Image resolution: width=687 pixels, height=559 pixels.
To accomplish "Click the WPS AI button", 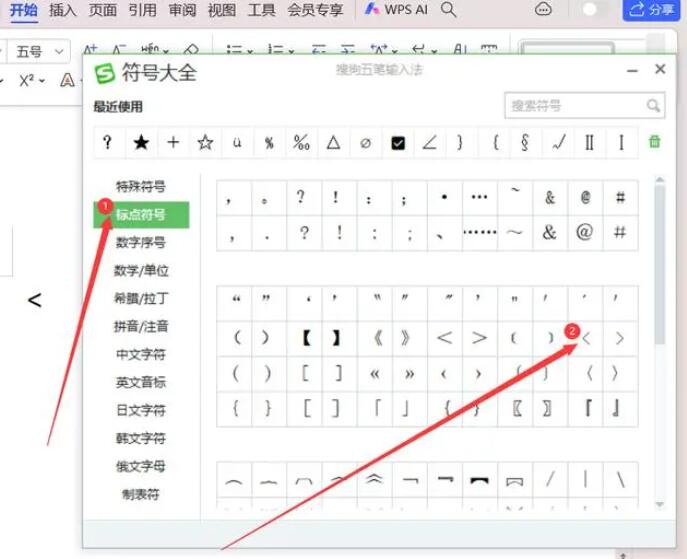I will tap(397, 10).
